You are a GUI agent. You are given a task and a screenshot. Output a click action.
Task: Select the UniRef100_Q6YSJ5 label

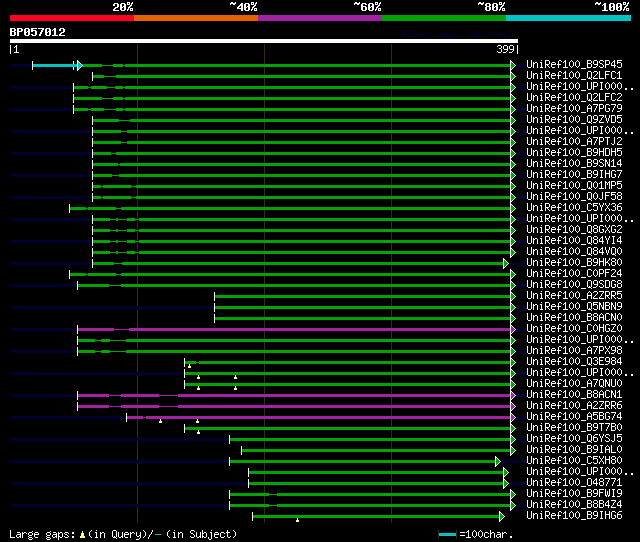pos(574,439)
